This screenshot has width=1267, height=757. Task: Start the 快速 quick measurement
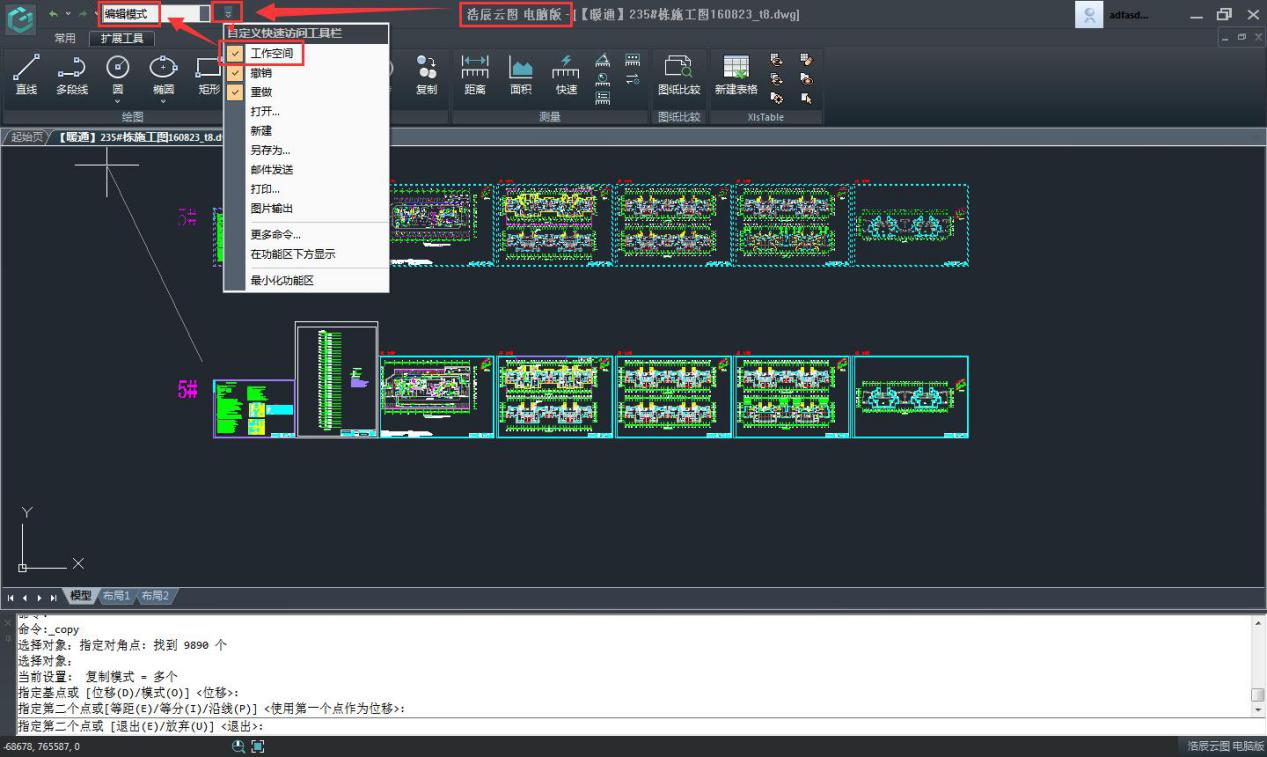(566, 75)
